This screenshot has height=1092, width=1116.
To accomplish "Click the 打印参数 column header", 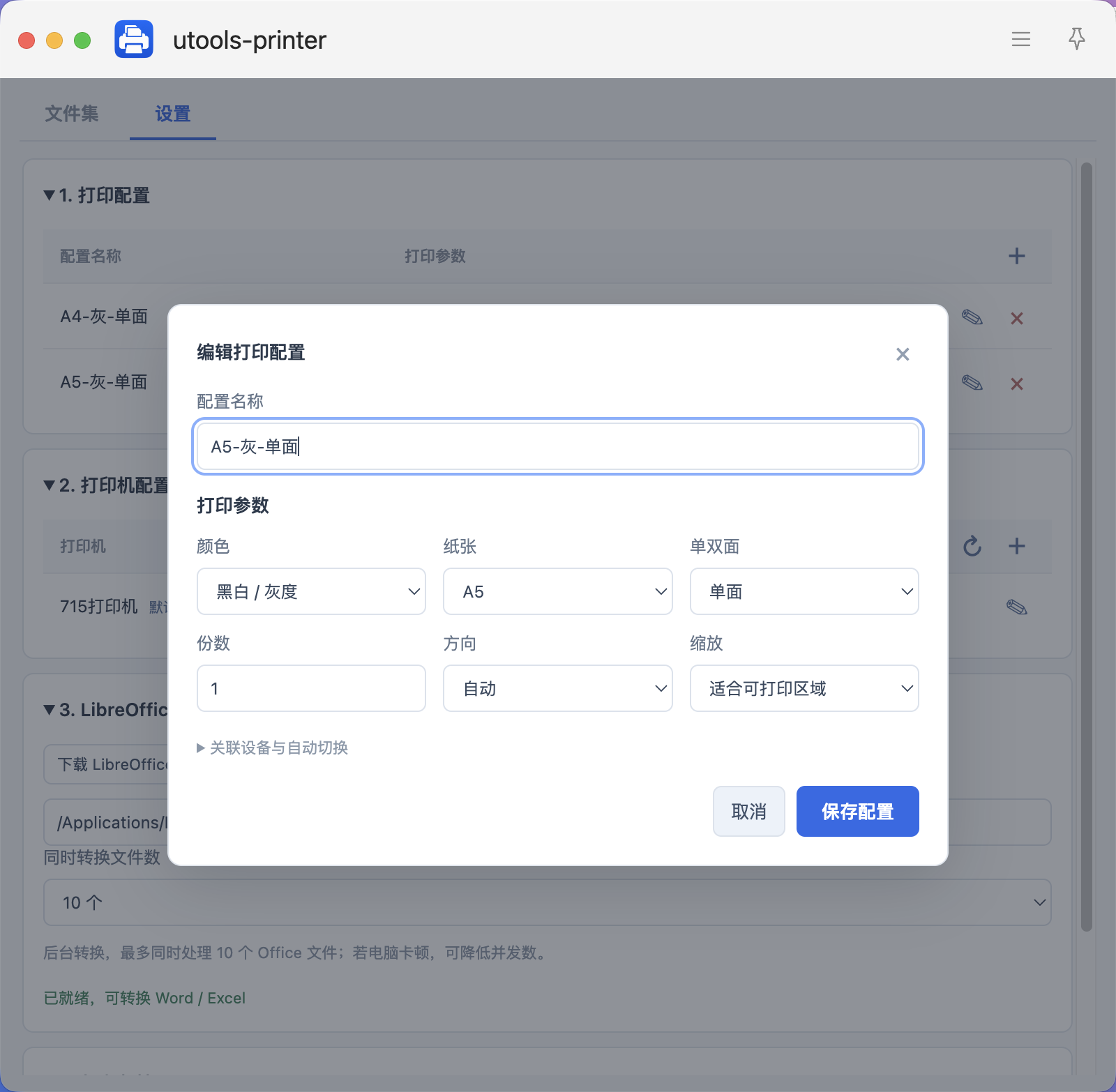I will (x=435, y=256).
